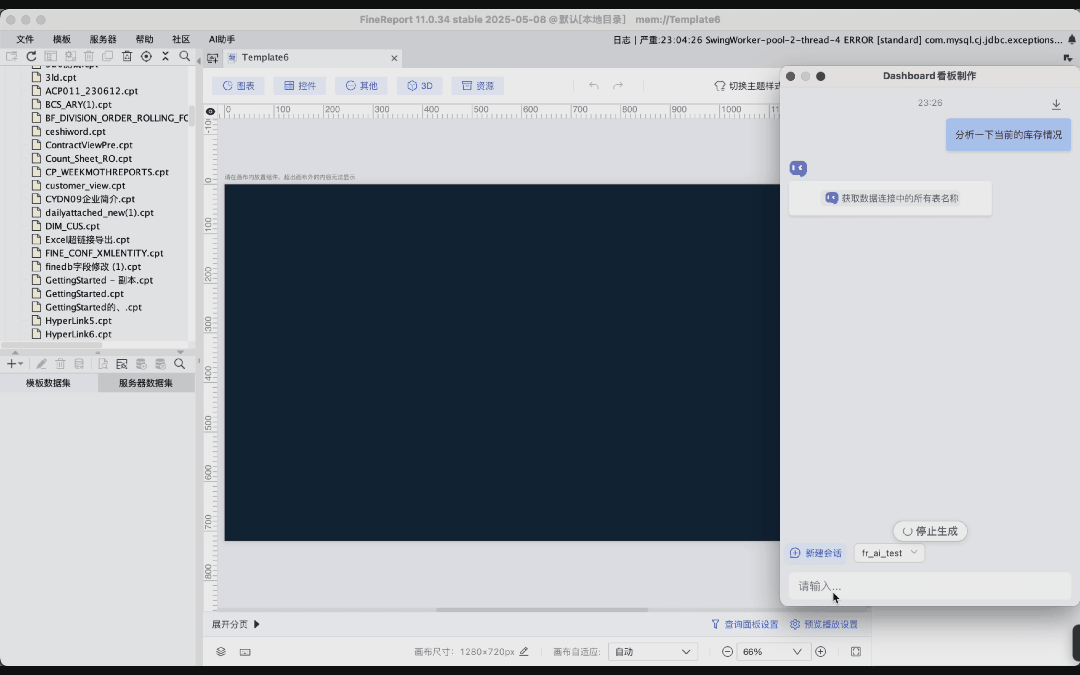
Task: Click the 资源 resources button
Action: [477, 85]
